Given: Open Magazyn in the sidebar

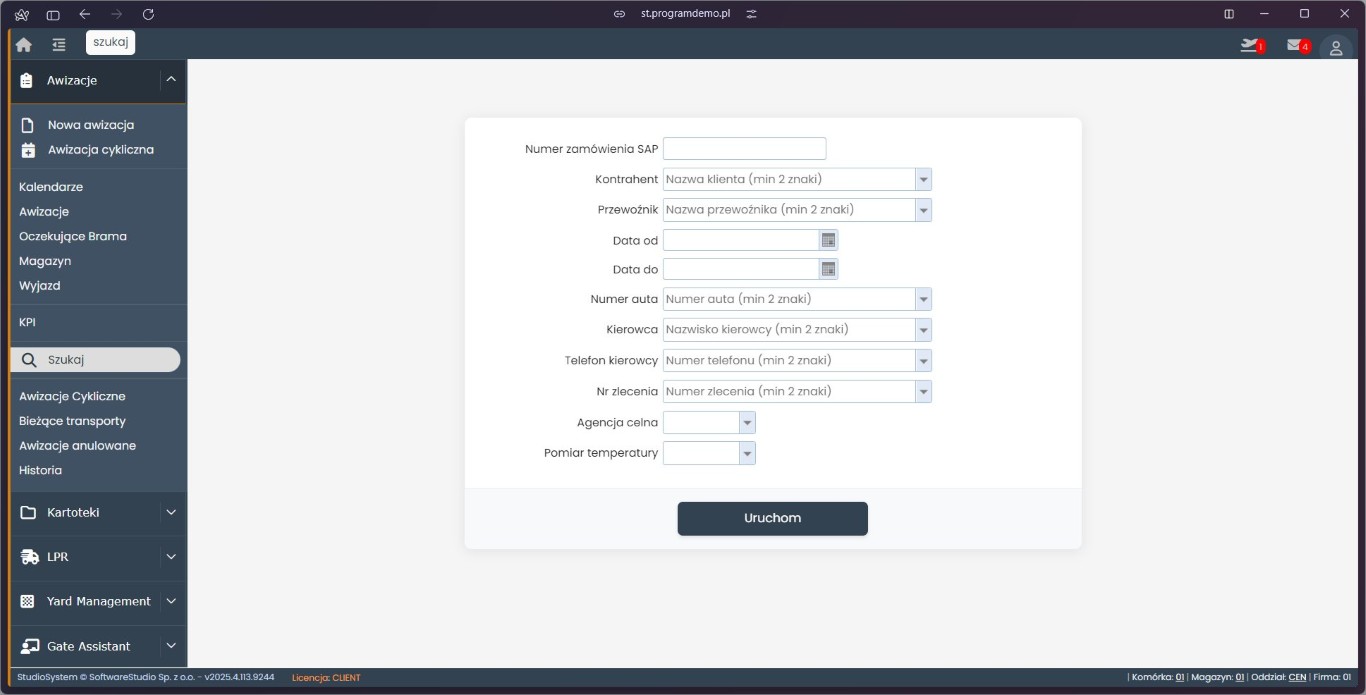Looking at the screenshot, I should click(45, 261).
